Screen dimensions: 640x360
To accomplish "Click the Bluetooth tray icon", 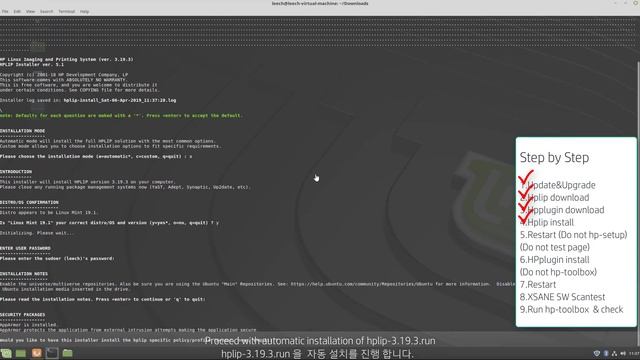I will pos(606,353).
